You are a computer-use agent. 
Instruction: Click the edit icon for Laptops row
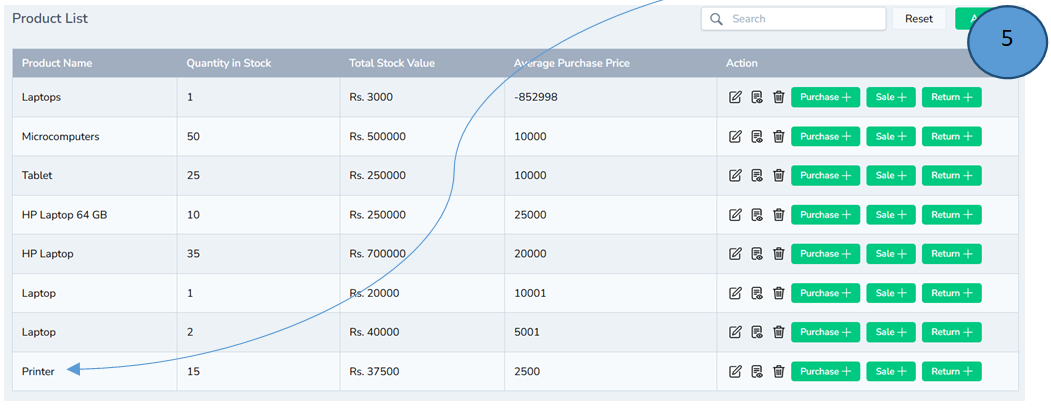[x=735, y=97]
